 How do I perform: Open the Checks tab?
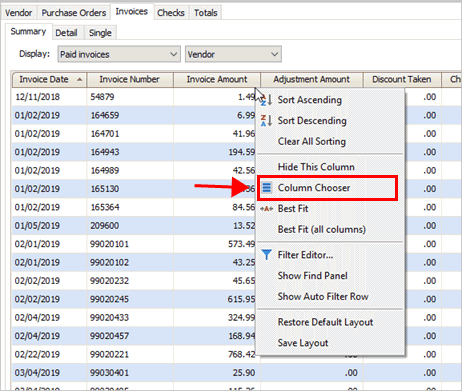point(171,13)
